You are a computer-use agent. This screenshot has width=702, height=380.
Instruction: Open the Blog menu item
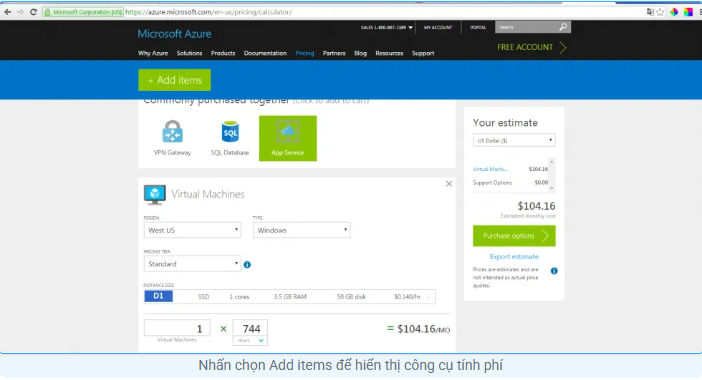tap(360, 53)
